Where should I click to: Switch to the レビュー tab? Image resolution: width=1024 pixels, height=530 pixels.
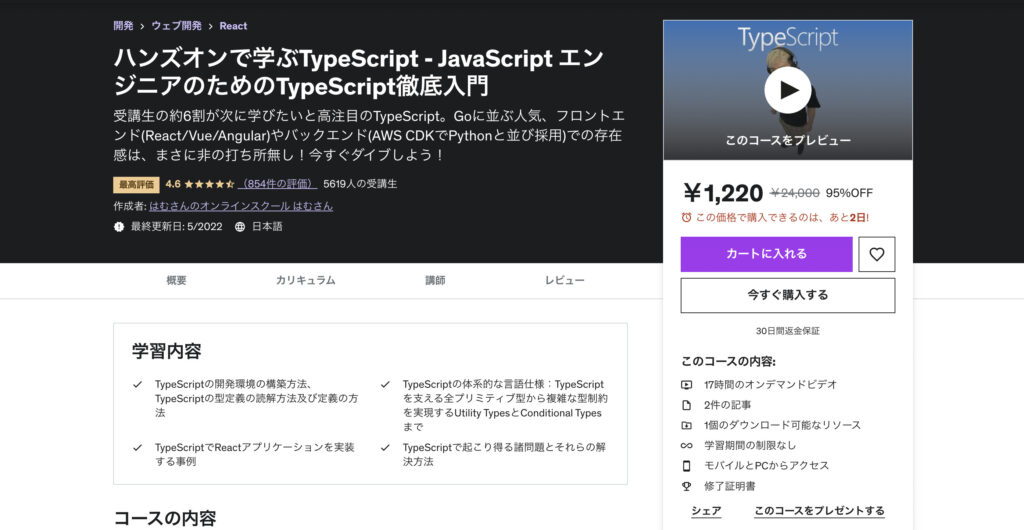[x=565, y=280]
